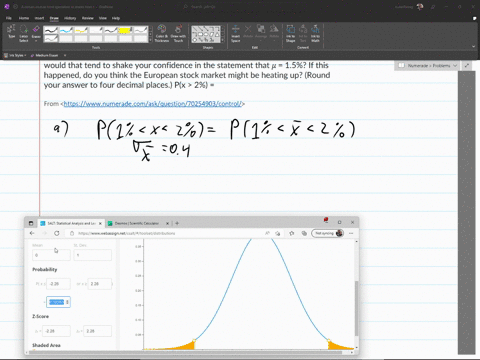Click Ink to Shape
The width and height of the screenshot is (480, 360).
click(x=290, y=33)
